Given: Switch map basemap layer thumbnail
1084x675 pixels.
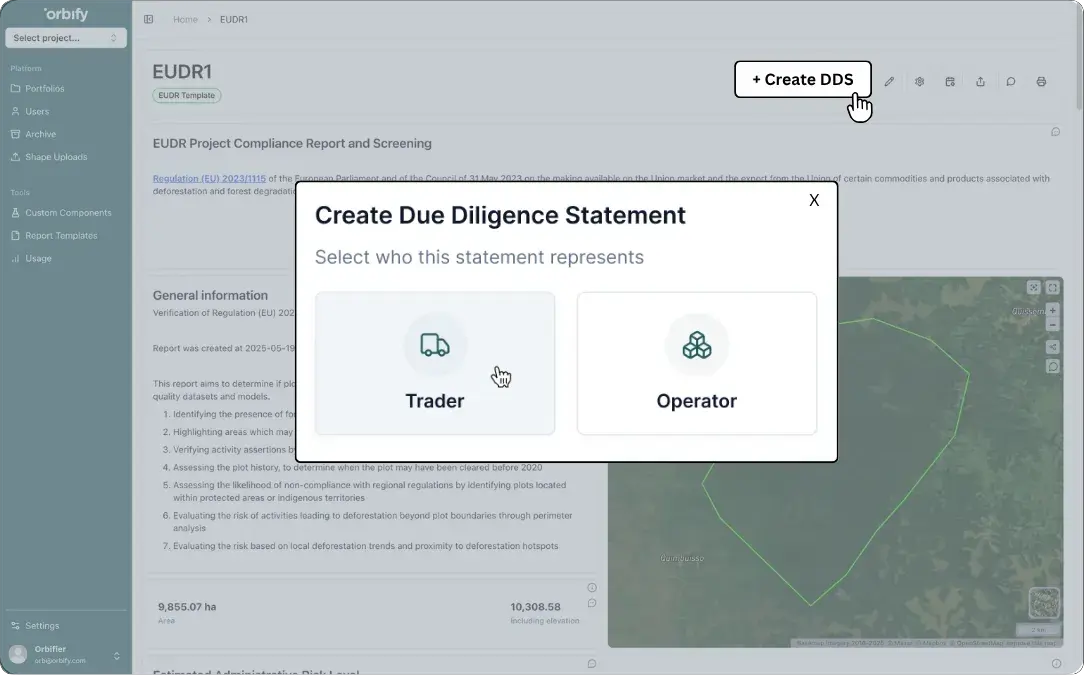Looking at the screenshot, I should coord(1044,603).
